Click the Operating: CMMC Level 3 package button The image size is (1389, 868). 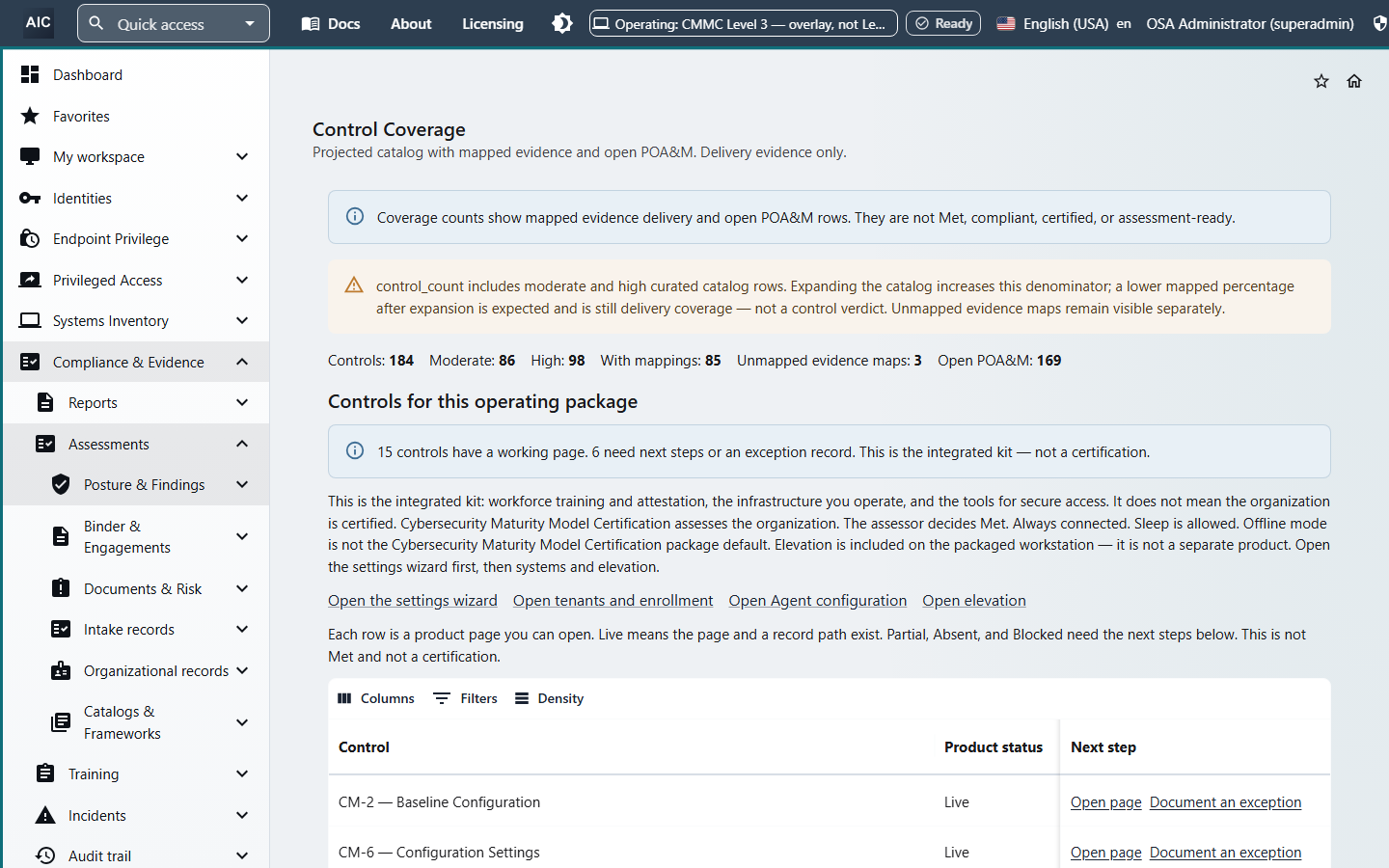744,23
